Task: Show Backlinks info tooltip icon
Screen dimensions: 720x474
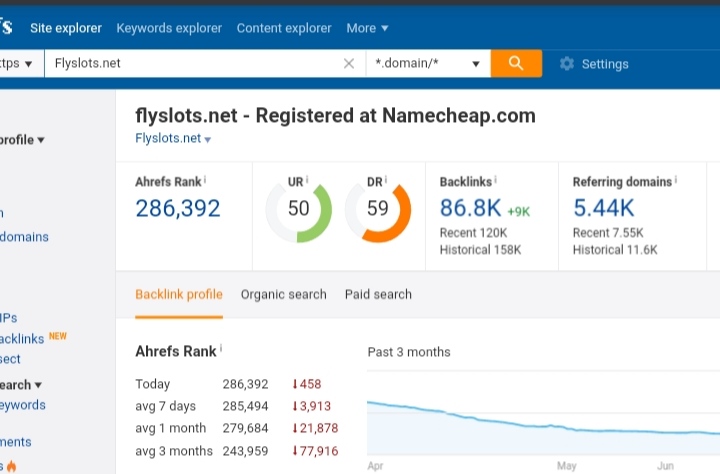Action: click(x=495, y=180)
